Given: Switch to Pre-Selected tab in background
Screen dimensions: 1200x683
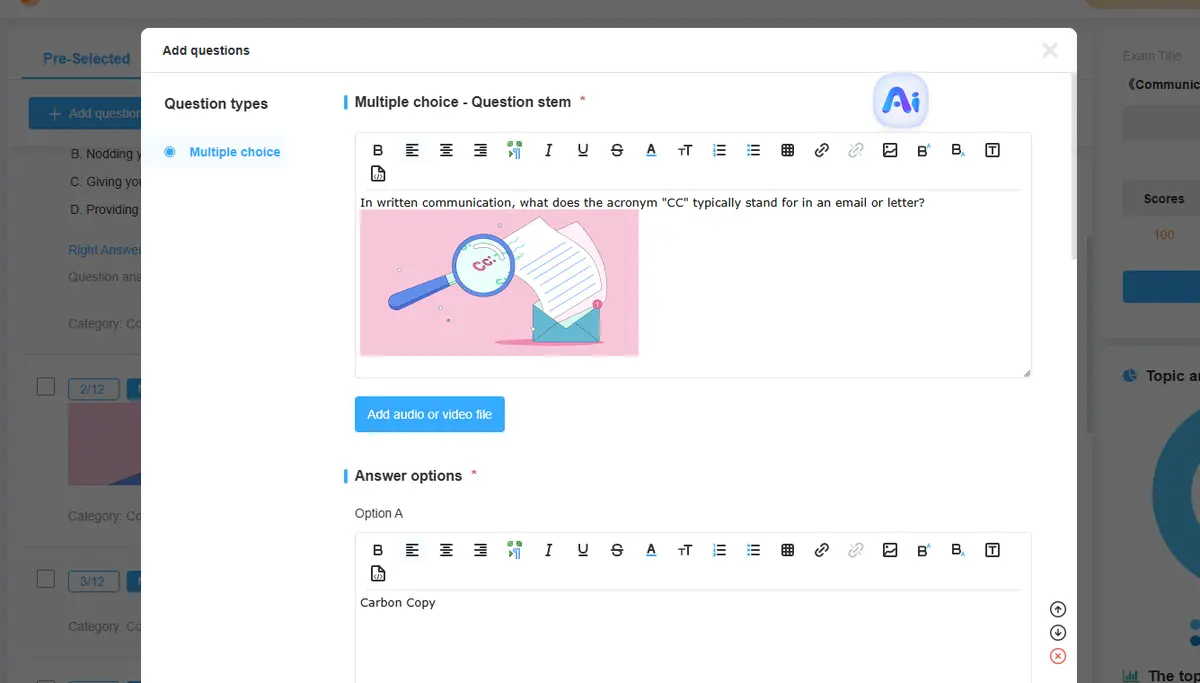Looking at the screenshot, I should [x=86, y=59].
